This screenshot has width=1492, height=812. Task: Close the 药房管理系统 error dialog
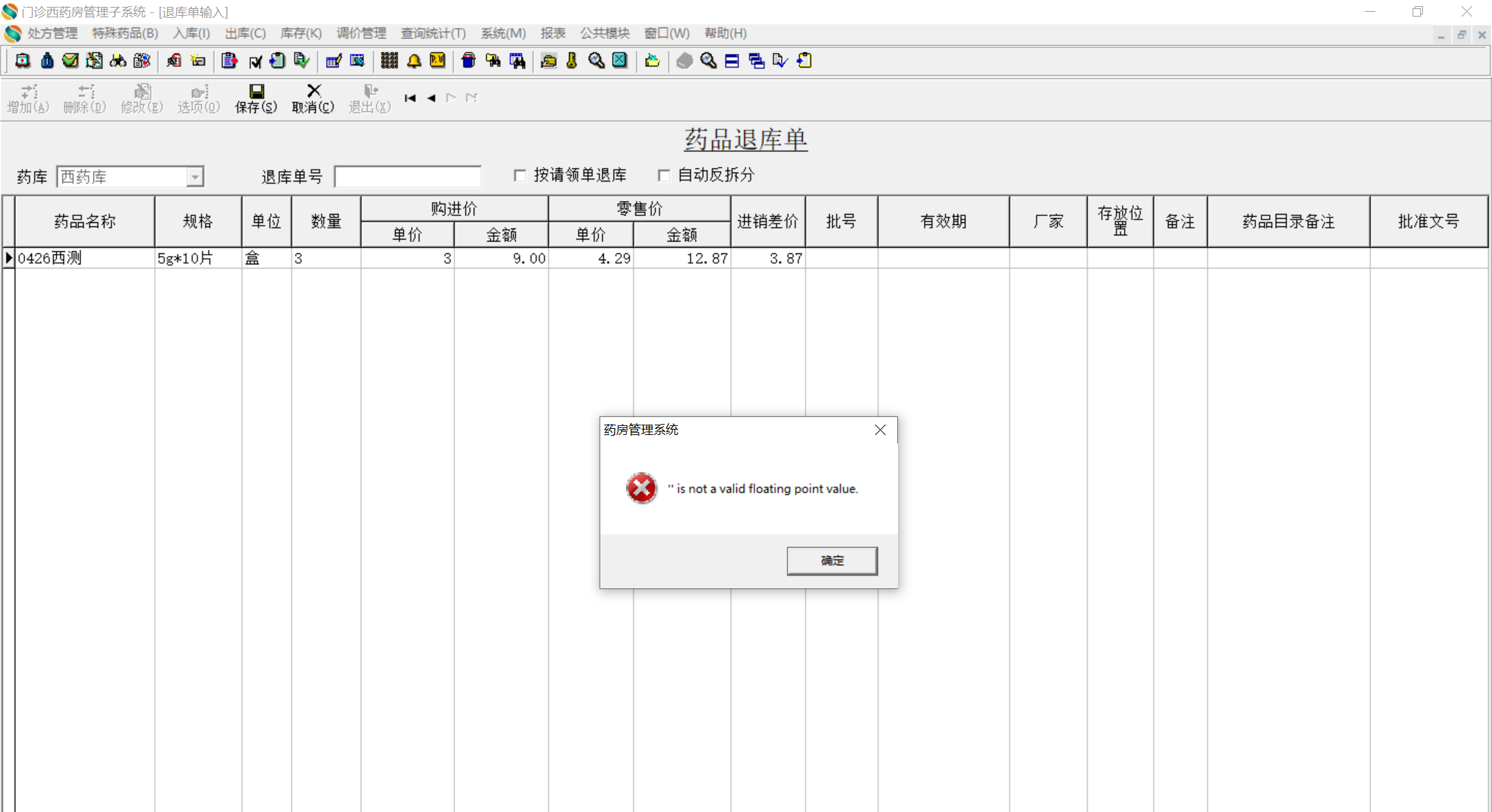coord(880,430)
